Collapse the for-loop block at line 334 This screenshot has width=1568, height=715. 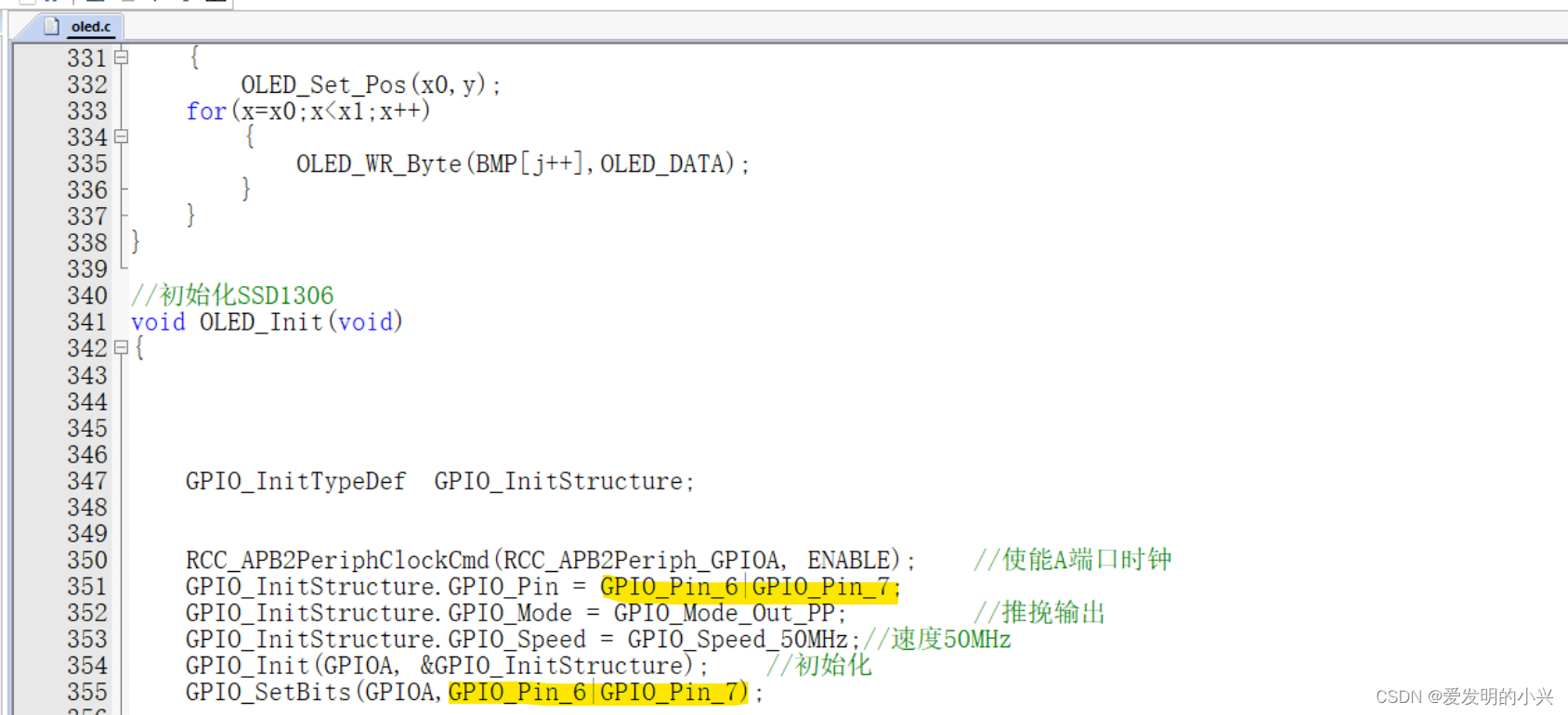(121, 136)
